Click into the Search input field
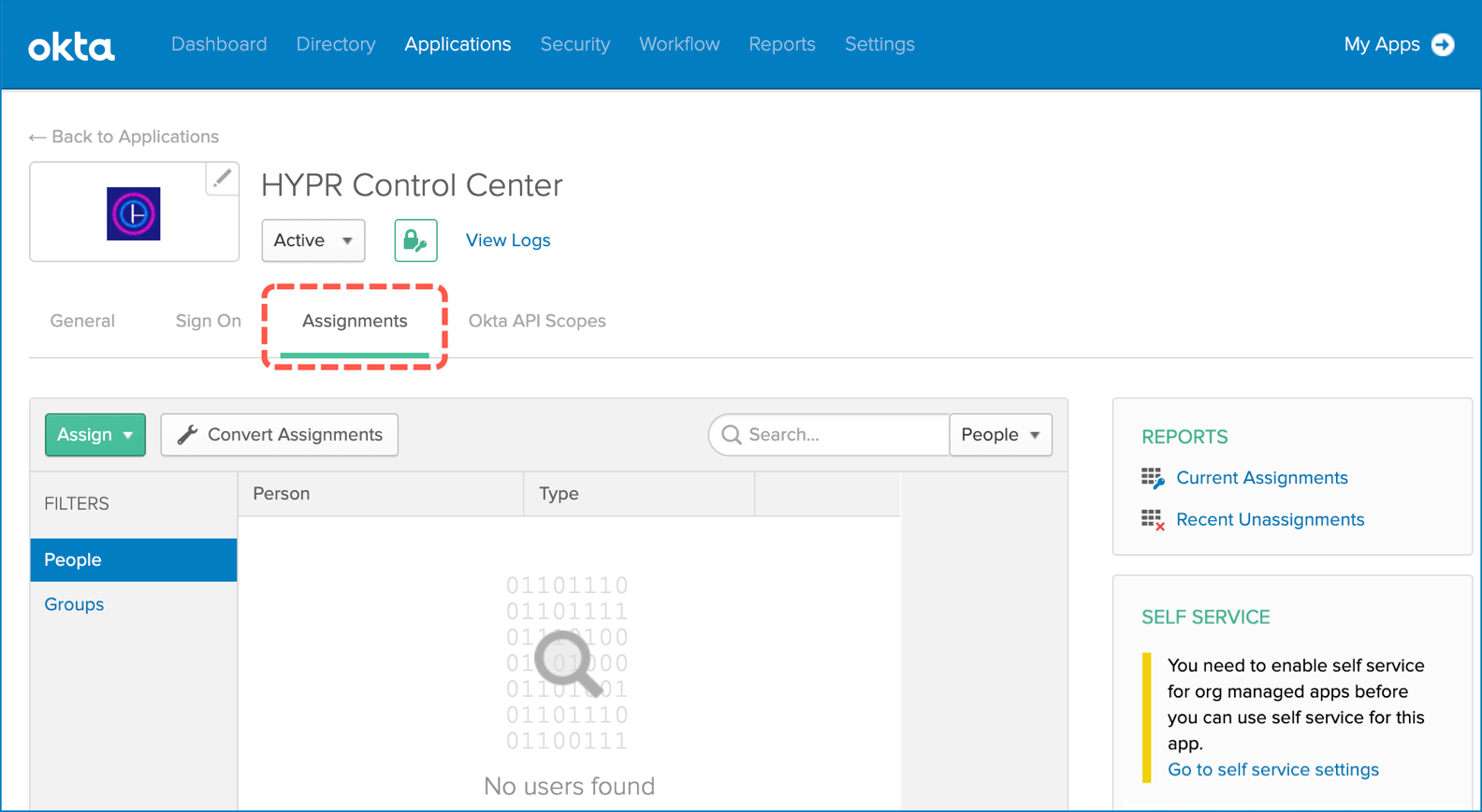Image resolution: width=1482 pixels, height=812 pixels. [x=830, y=435]
